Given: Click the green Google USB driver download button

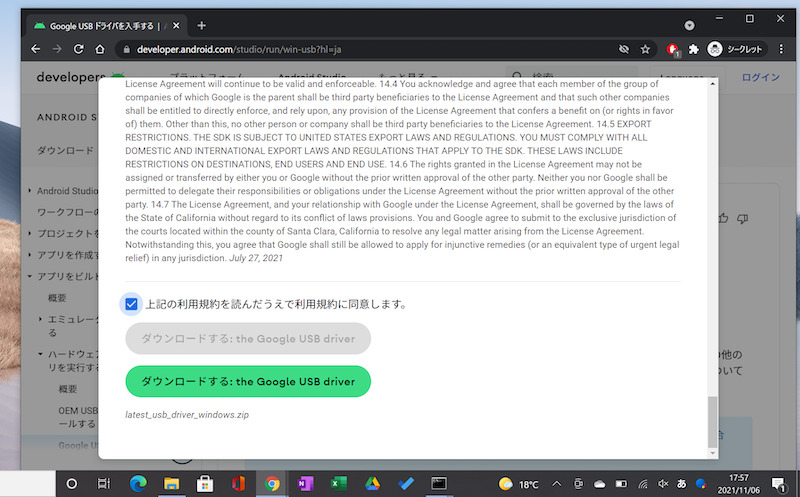Looking at the screenshot, I should pyautogui.click(x=248, y=382).
